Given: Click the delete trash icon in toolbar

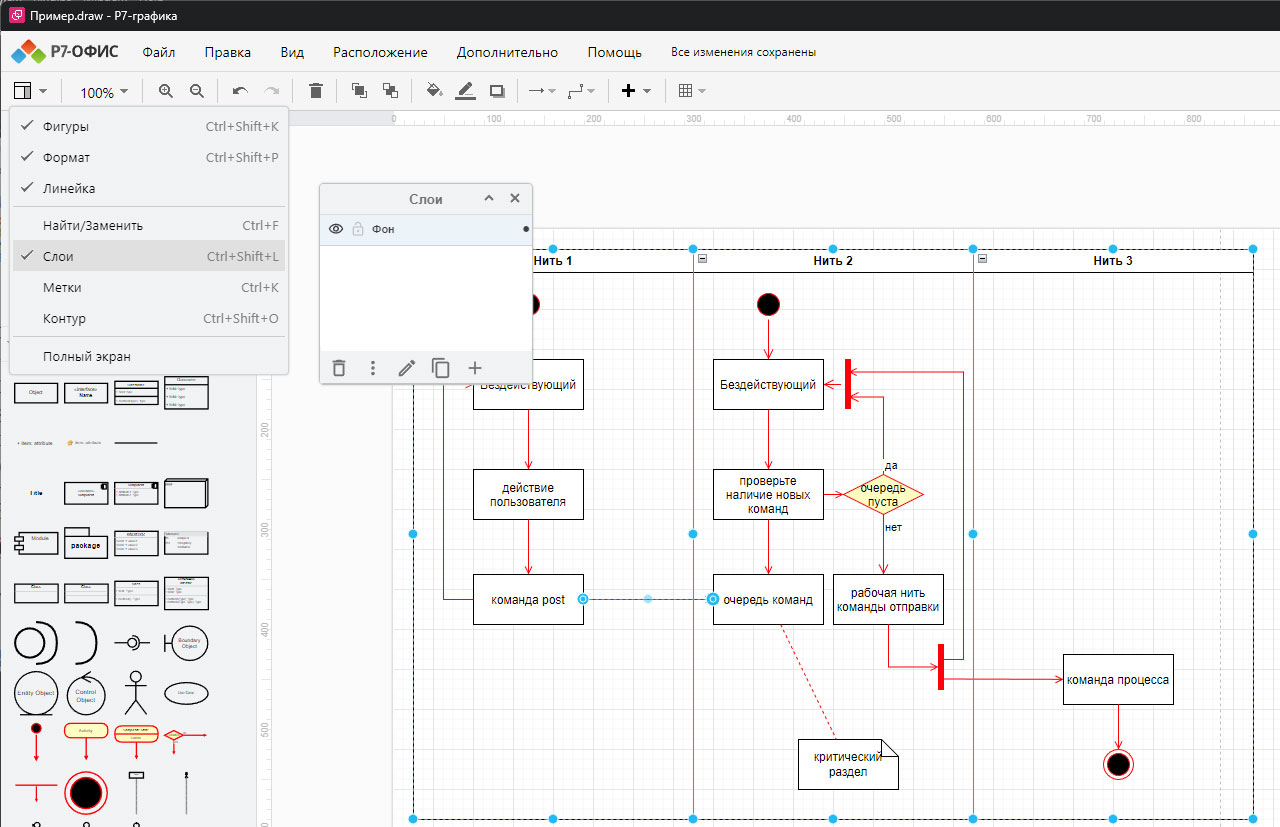Looking at the screenshot, I should coord(316,91).
